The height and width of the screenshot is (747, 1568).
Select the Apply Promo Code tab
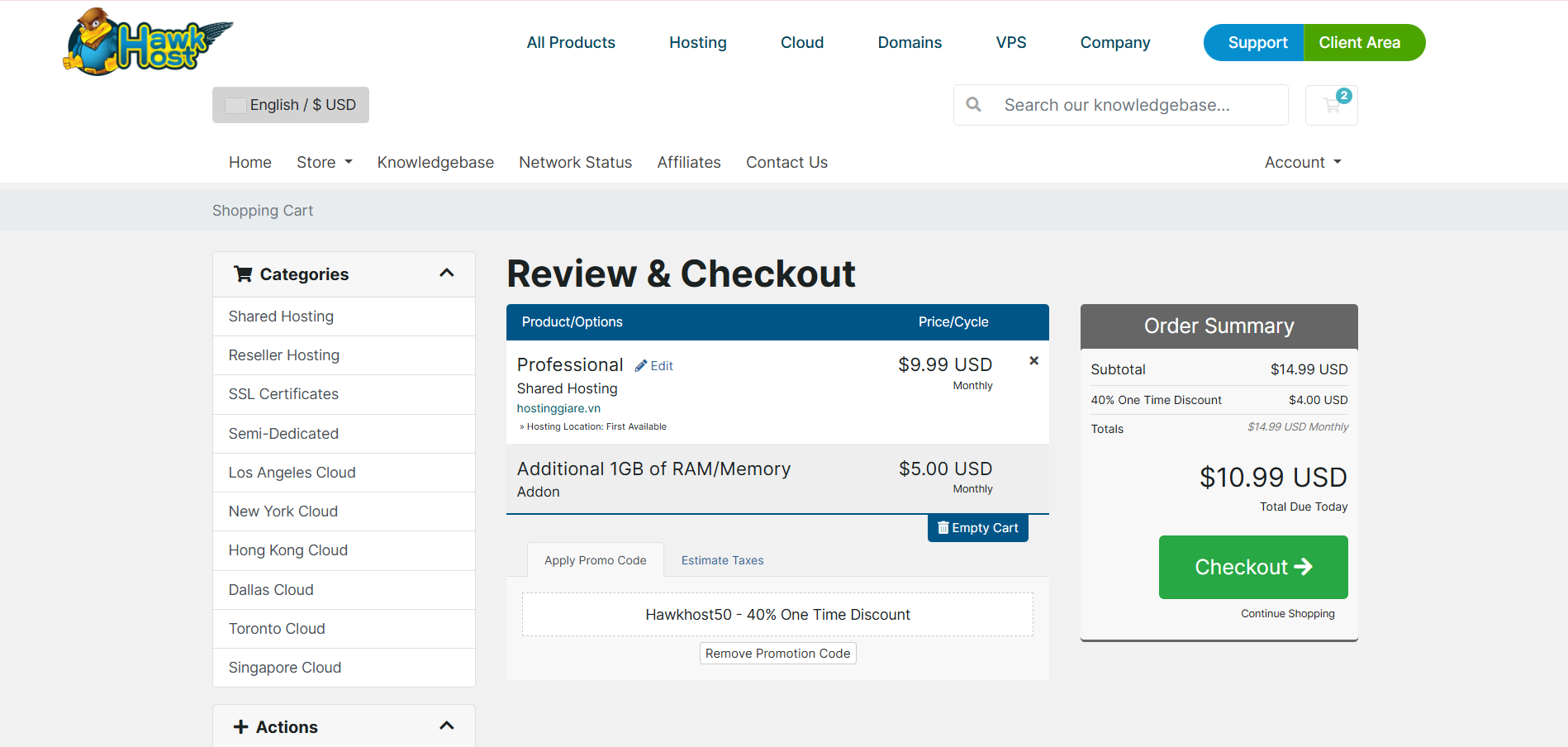[x=595, y=560]
